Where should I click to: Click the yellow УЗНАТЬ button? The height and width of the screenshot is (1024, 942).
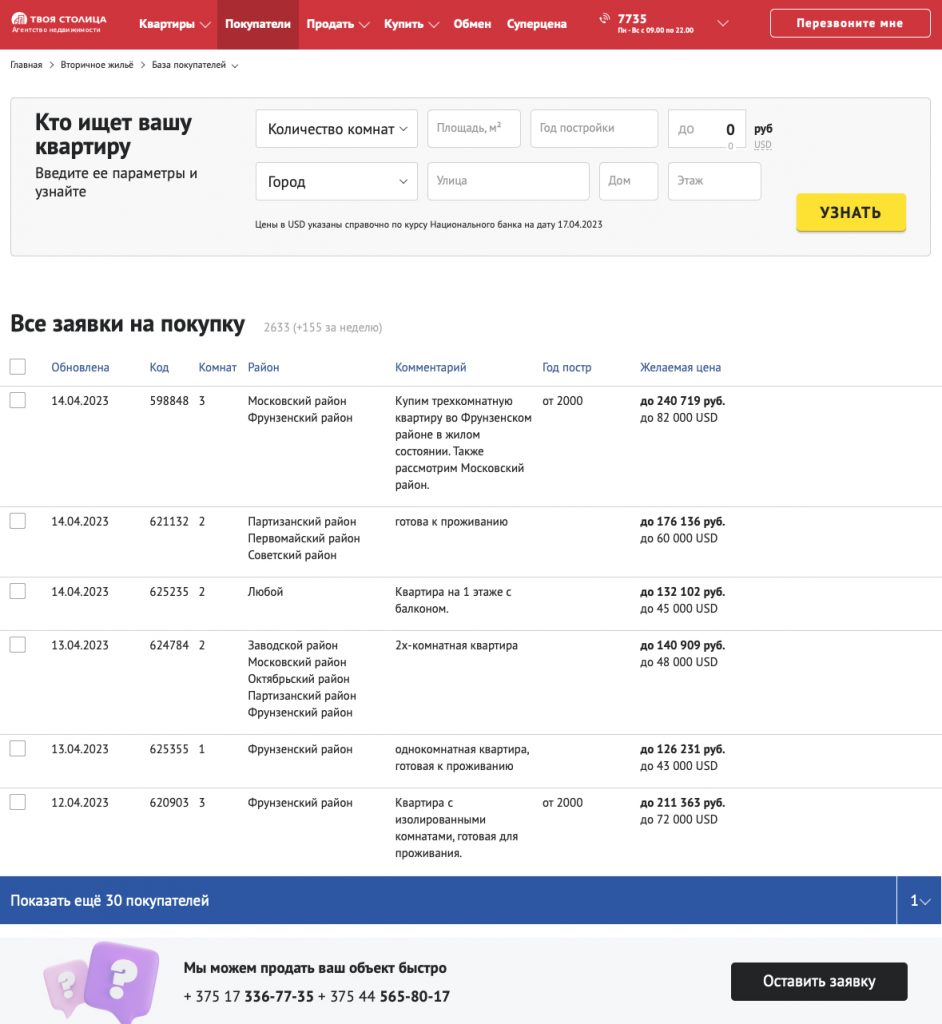pos(851,212)
